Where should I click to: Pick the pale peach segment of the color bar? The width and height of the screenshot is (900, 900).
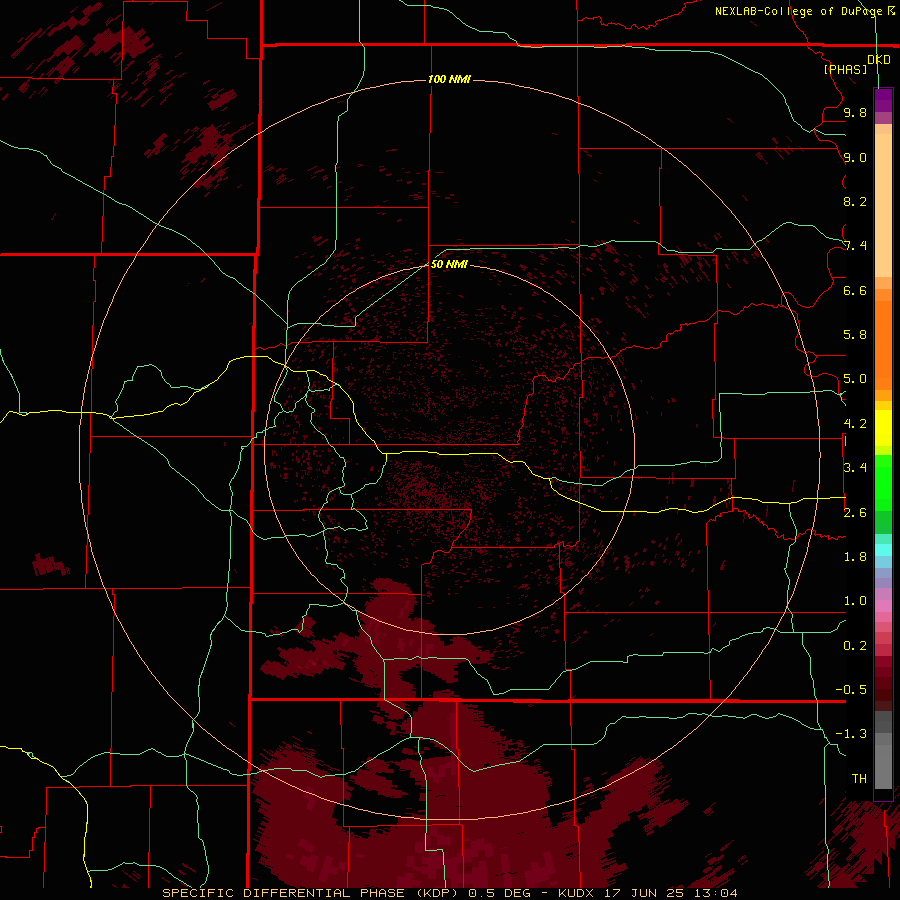tap(883, 205)
